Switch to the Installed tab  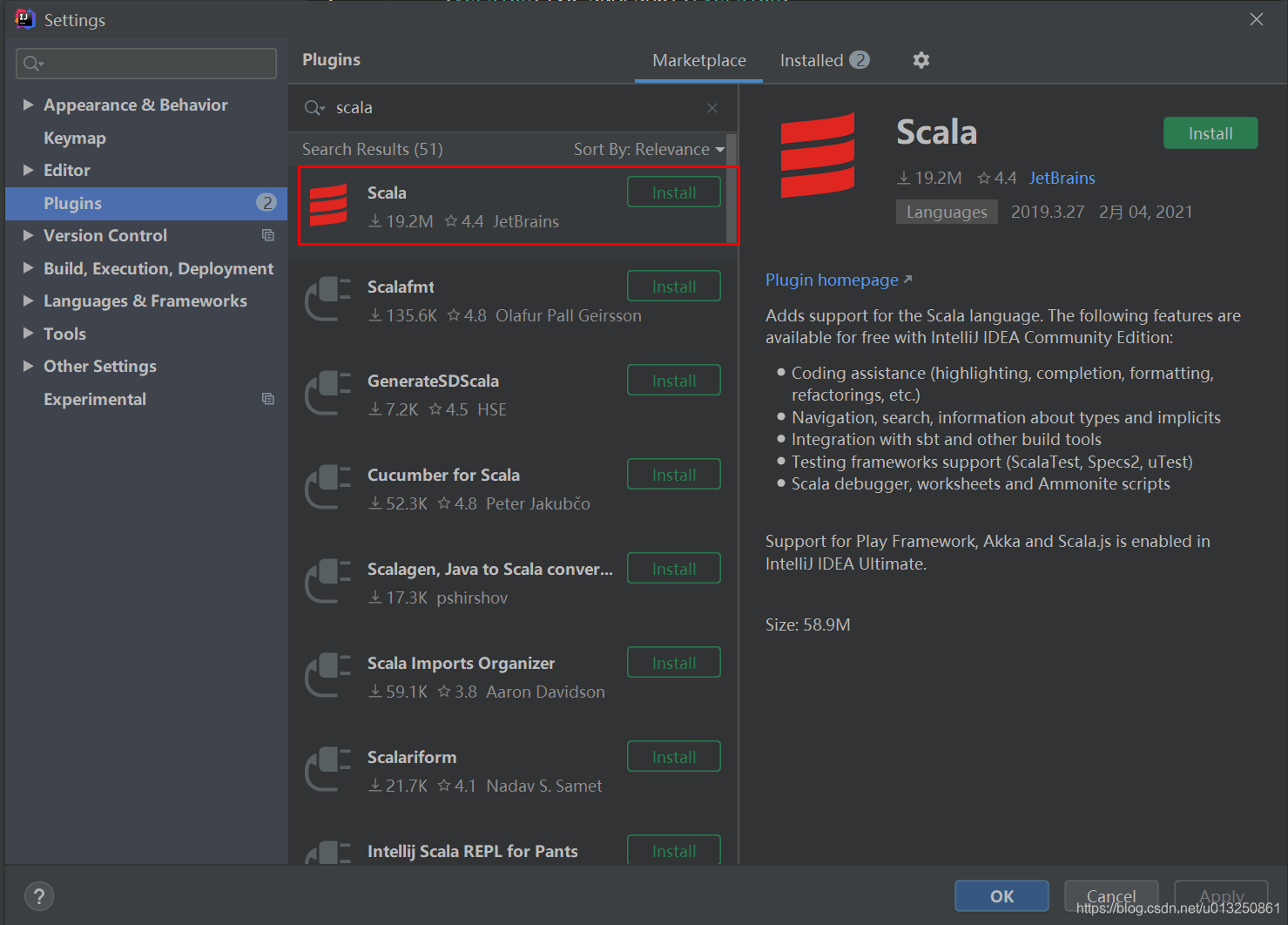(x=824, y=60)
